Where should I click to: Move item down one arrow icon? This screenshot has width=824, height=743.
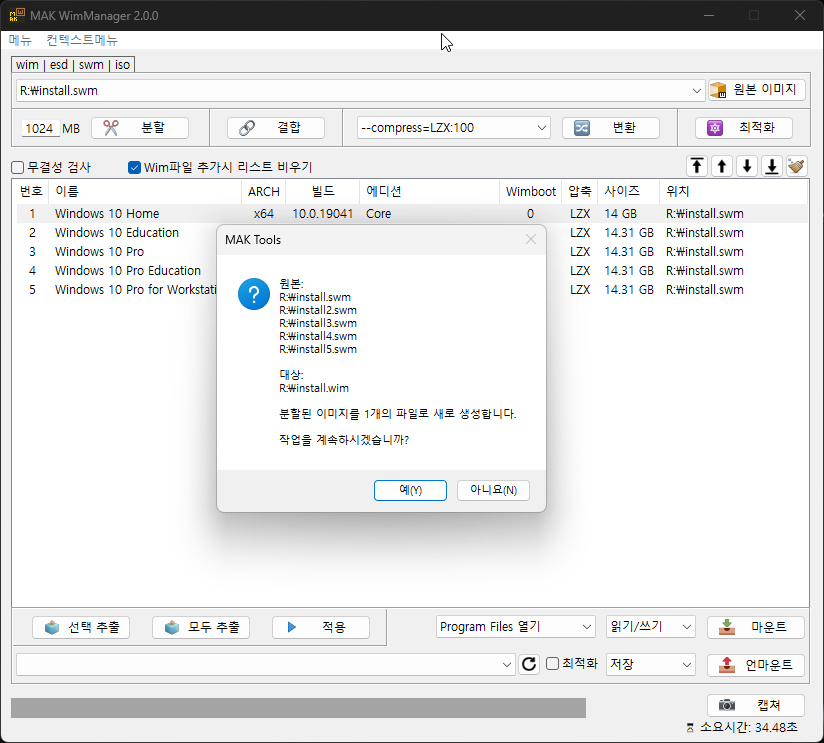tap(747, 167)
